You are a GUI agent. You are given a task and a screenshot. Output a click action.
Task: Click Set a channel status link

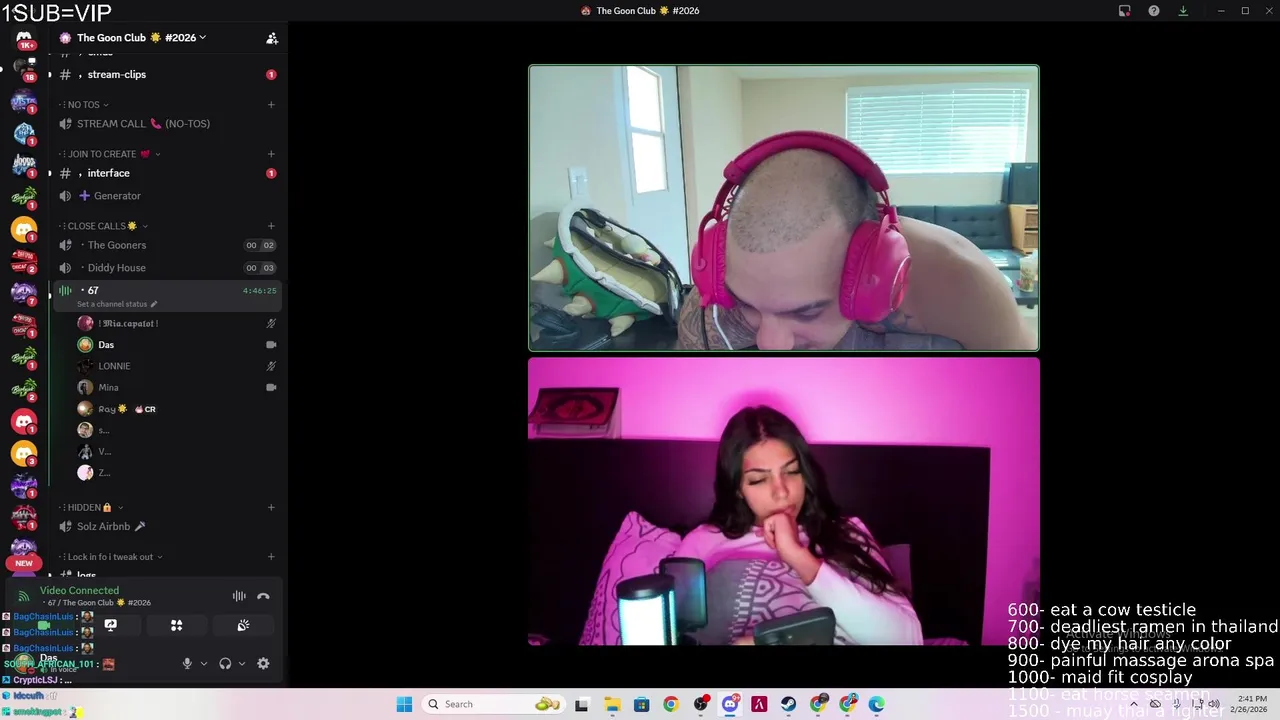click(112, 304)
